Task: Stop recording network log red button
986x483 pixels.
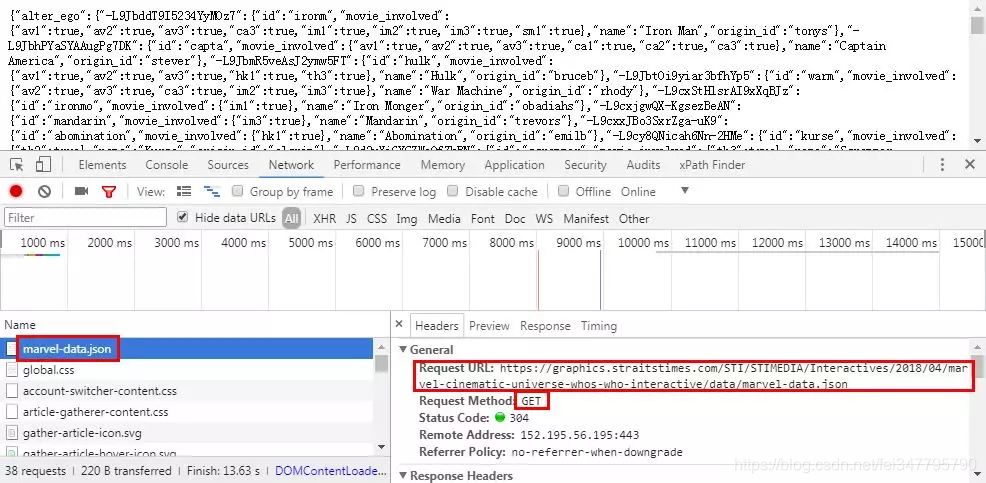Action: coord(16,191)
